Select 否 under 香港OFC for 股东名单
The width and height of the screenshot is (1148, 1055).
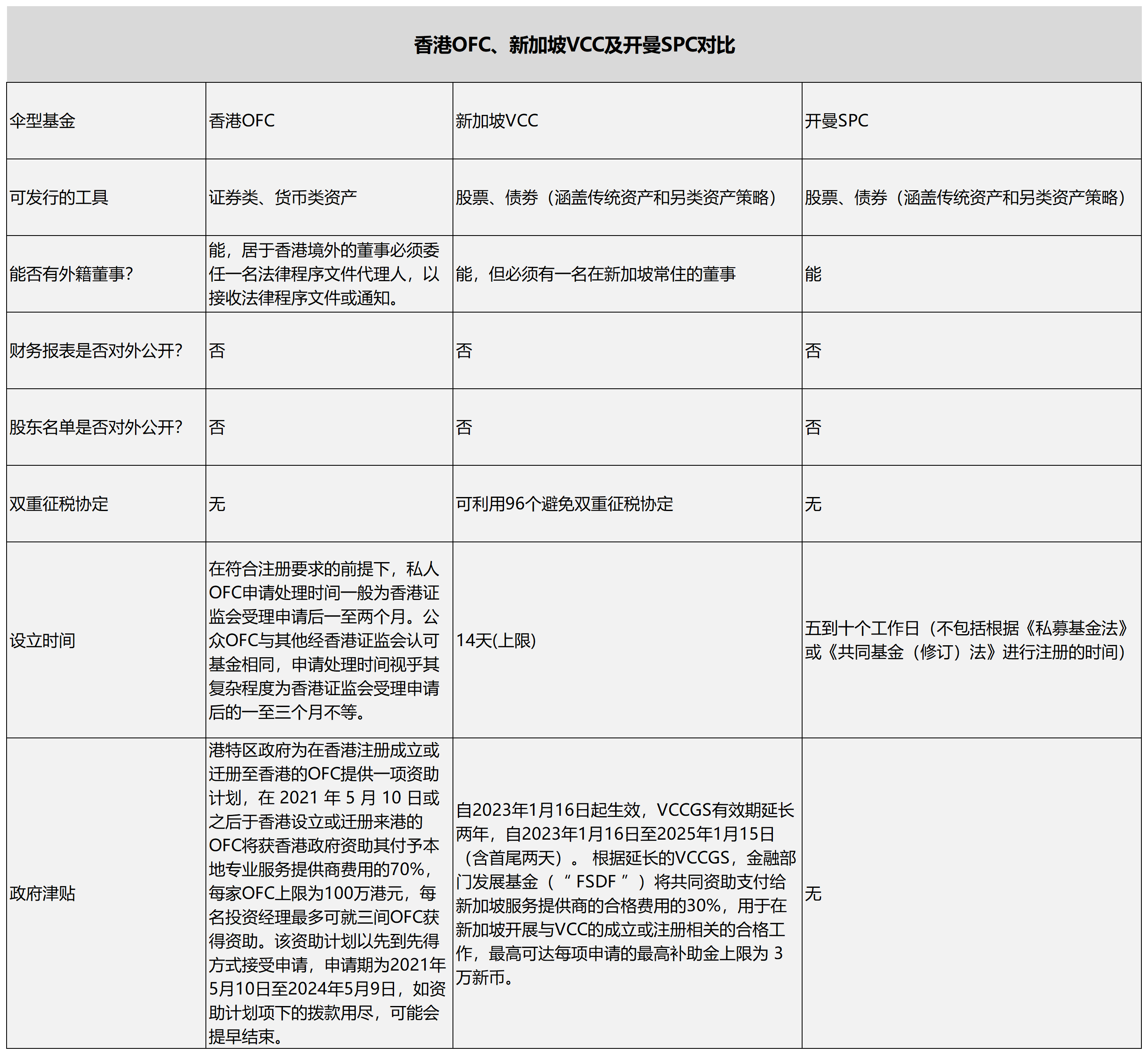click(x=329, y=427)
